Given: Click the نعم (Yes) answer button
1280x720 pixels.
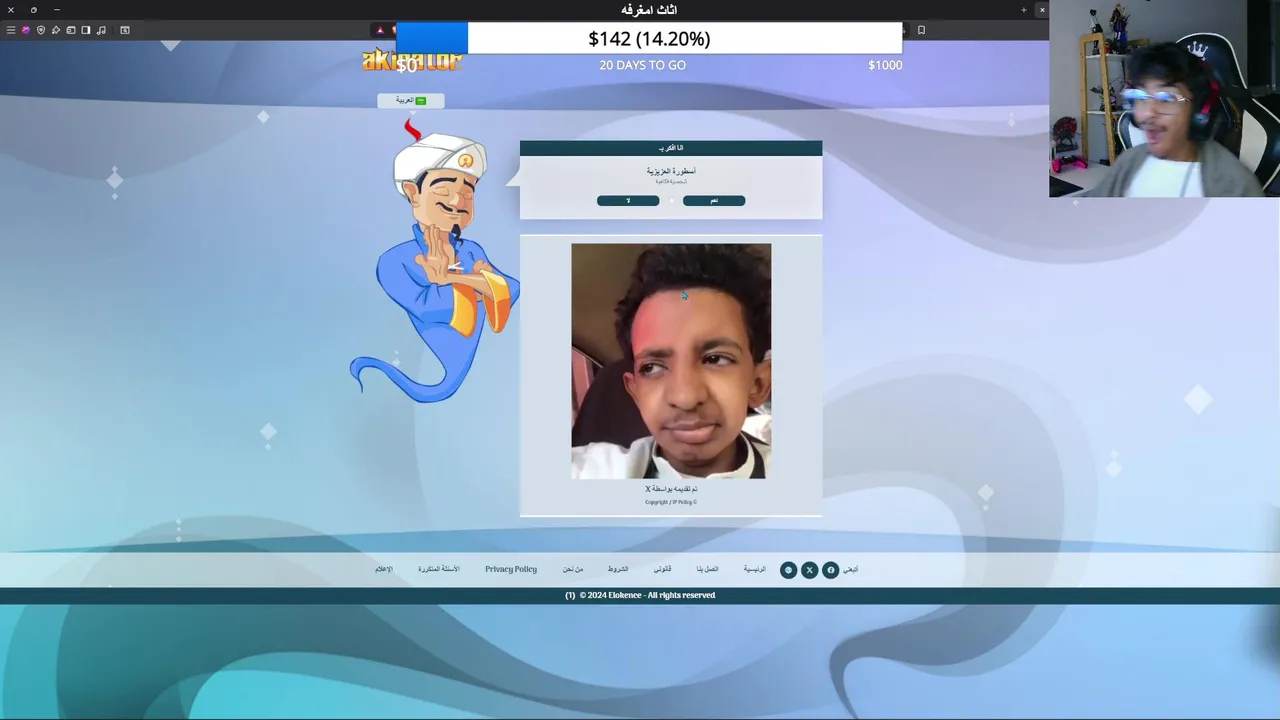Looking at the screenshot, I should 714,201.
